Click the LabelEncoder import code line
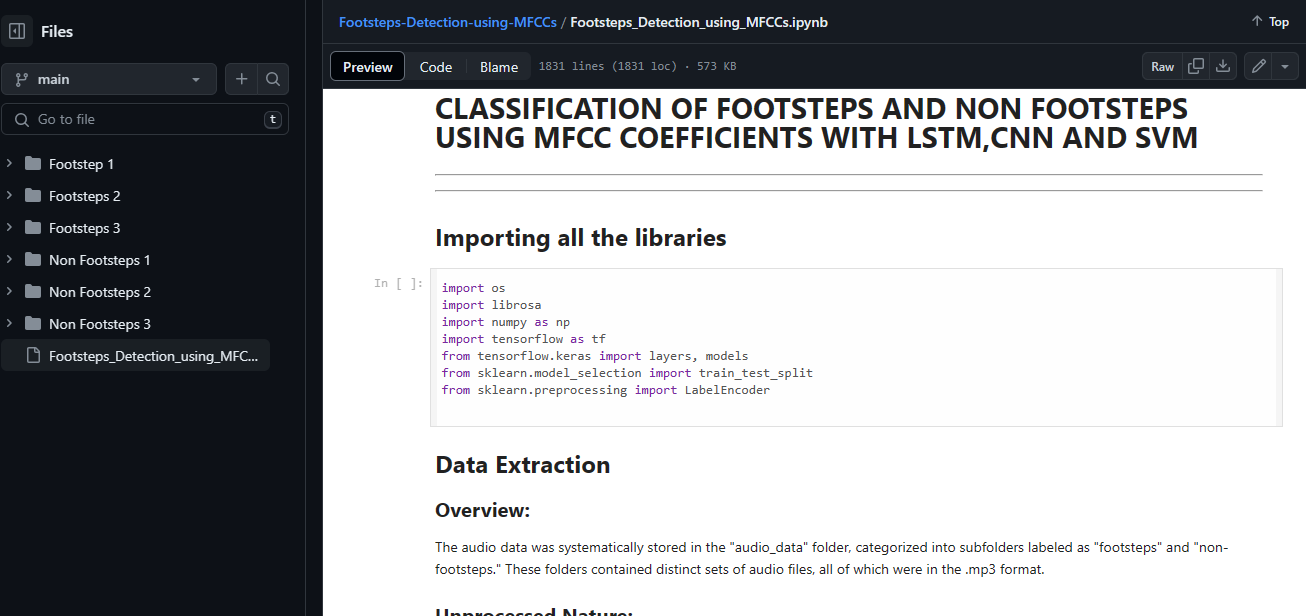Screen dimensions: 1306x616 point(606,390)
